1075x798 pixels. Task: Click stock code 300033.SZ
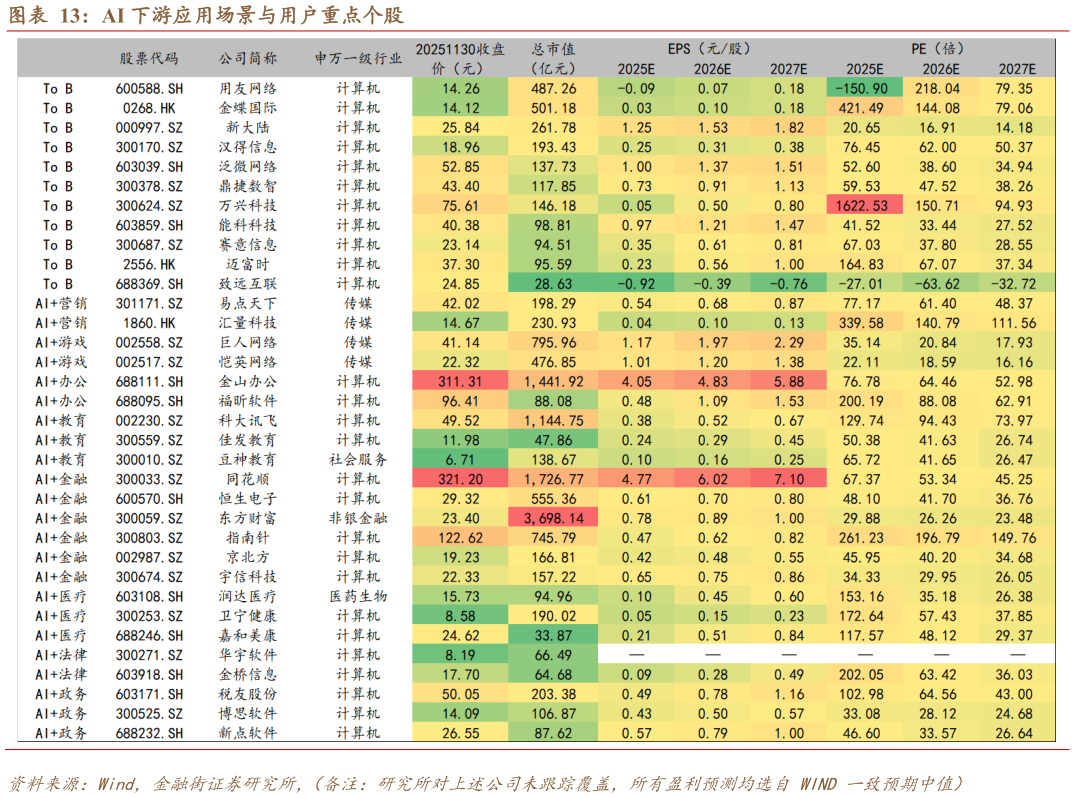[x=149, y=479]
